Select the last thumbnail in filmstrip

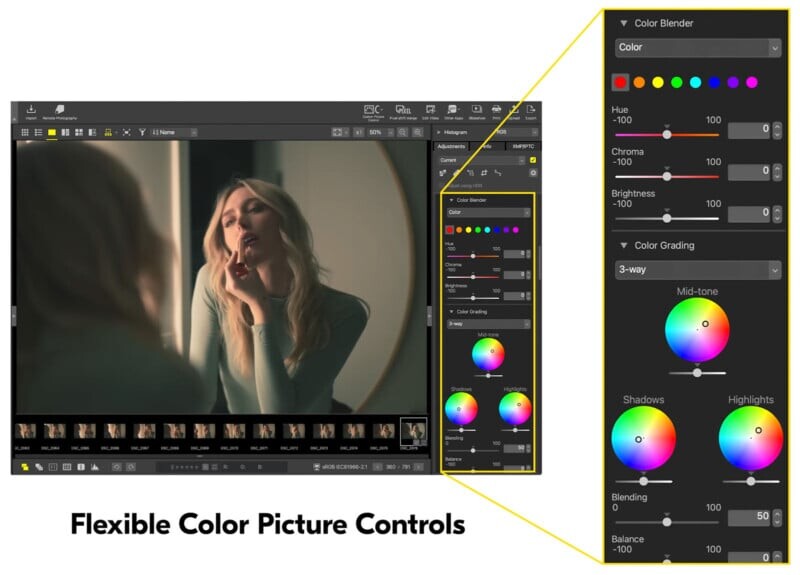[412, 431]
